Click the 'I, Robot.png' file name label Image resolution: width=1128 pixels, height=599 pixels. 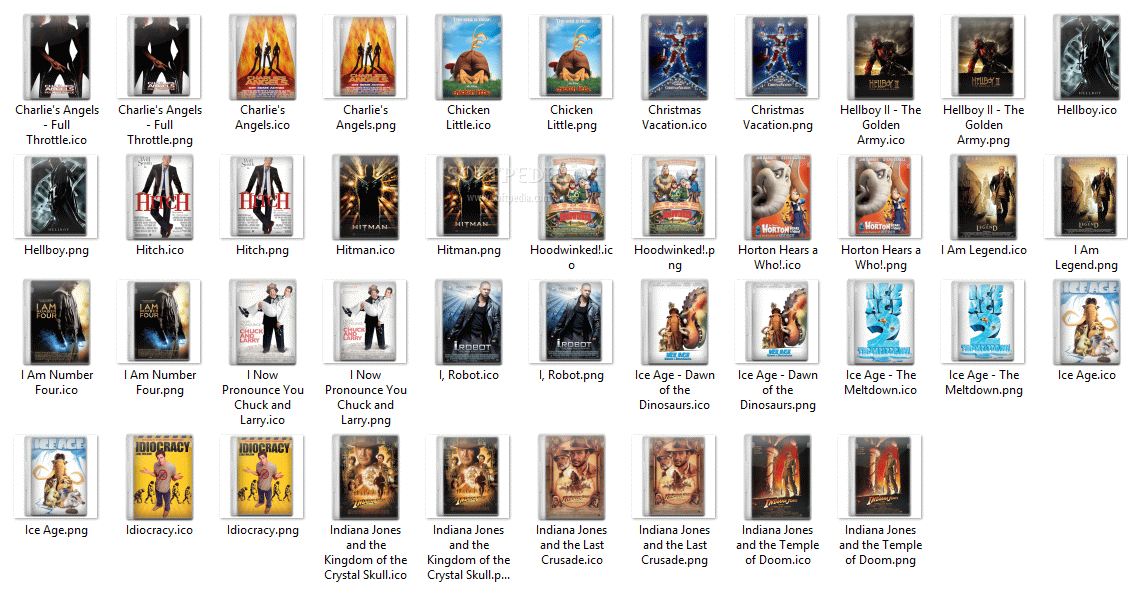click(571, 375)
